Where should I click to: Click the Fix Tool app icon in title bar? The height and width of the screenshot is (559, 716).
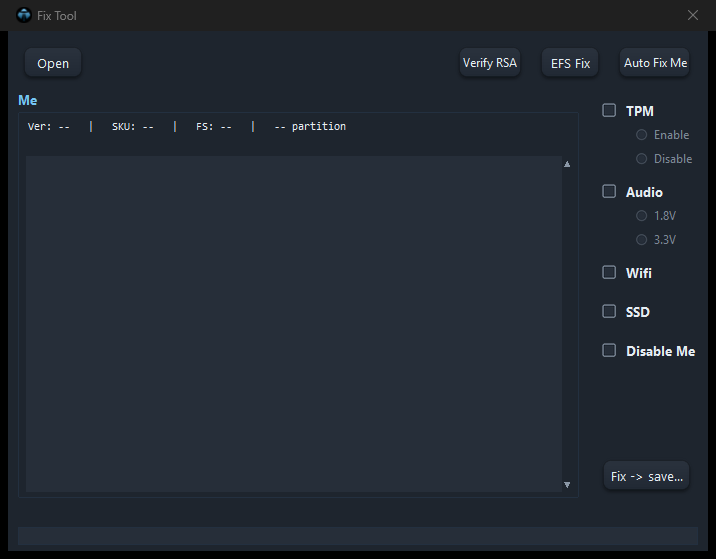(x=24, y=16)
